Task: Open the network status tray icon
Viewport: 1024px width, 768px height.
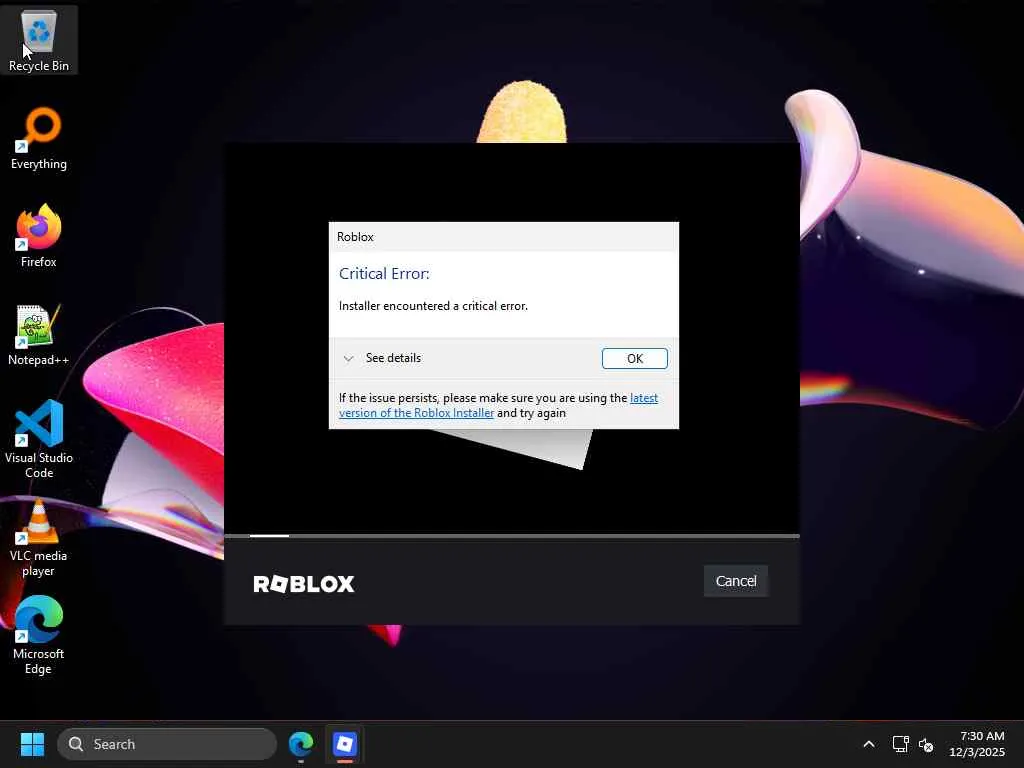Action: tap(901, 744)
